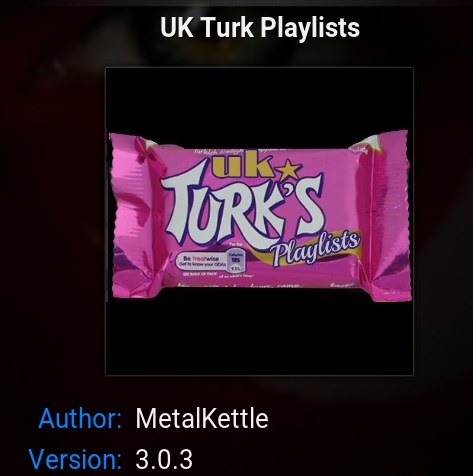Image resolution: width=473 pixels, height=476 pixels.
Task: Click the purple "Playlists" script text
Action: pyautogui.click(x=316, y=249)
